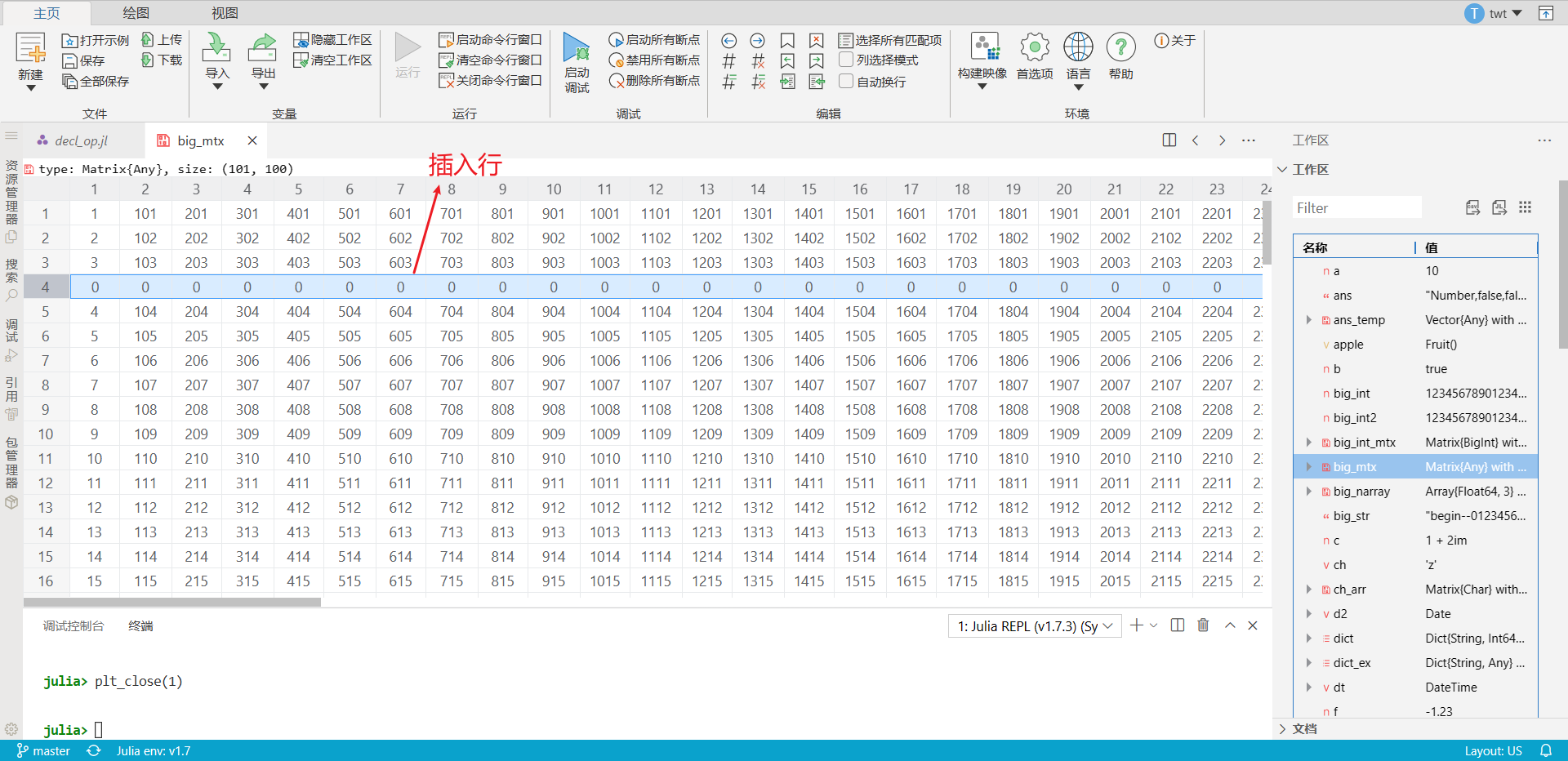Enable the 列选择模式 column selection checkbox

tap(846, 60)
